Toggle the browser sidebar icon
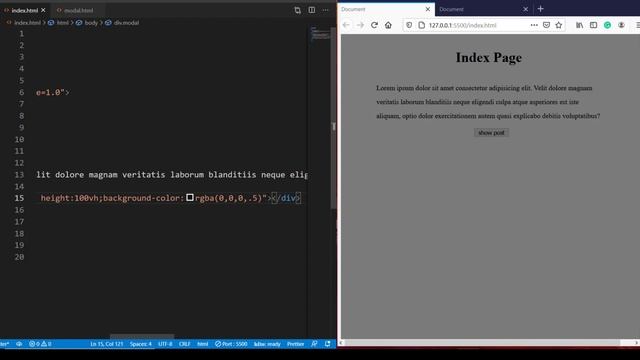This screenshot has width=640, height=360. (593, 25)
